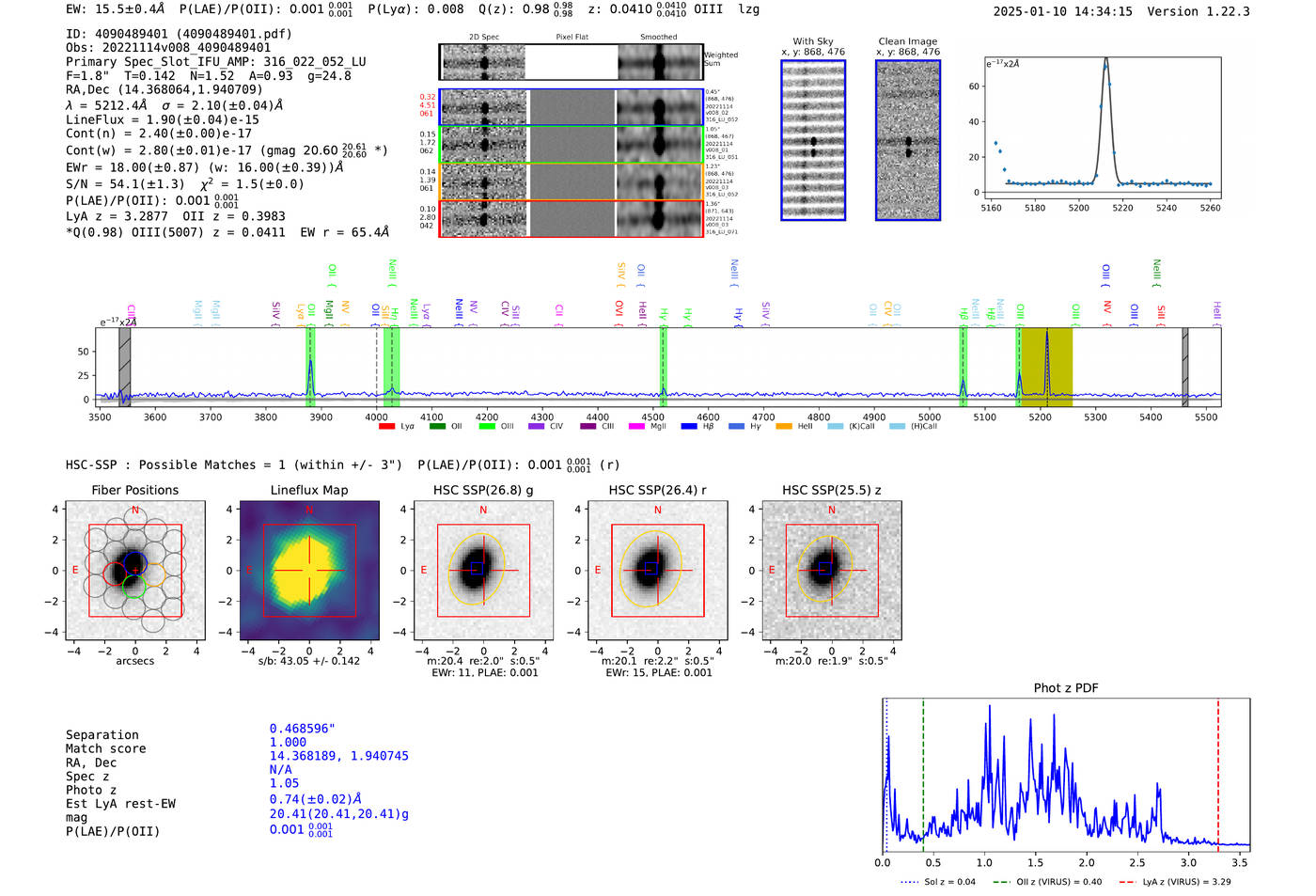
Task: Click the 'OII z (VIRUS) = 0.40' legend entry
Action: [x=1047, y=882]
